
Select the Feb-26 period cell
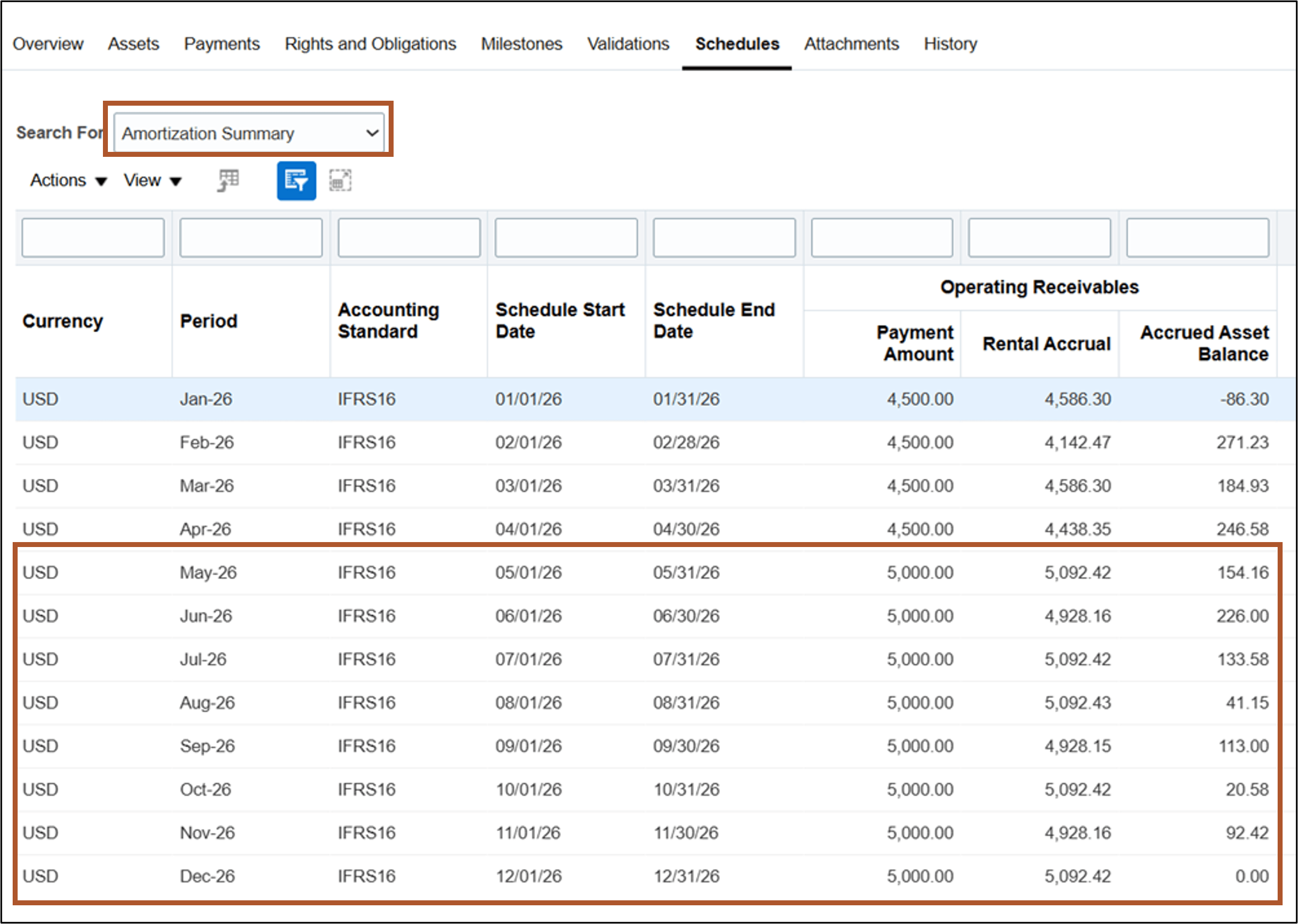206,442
